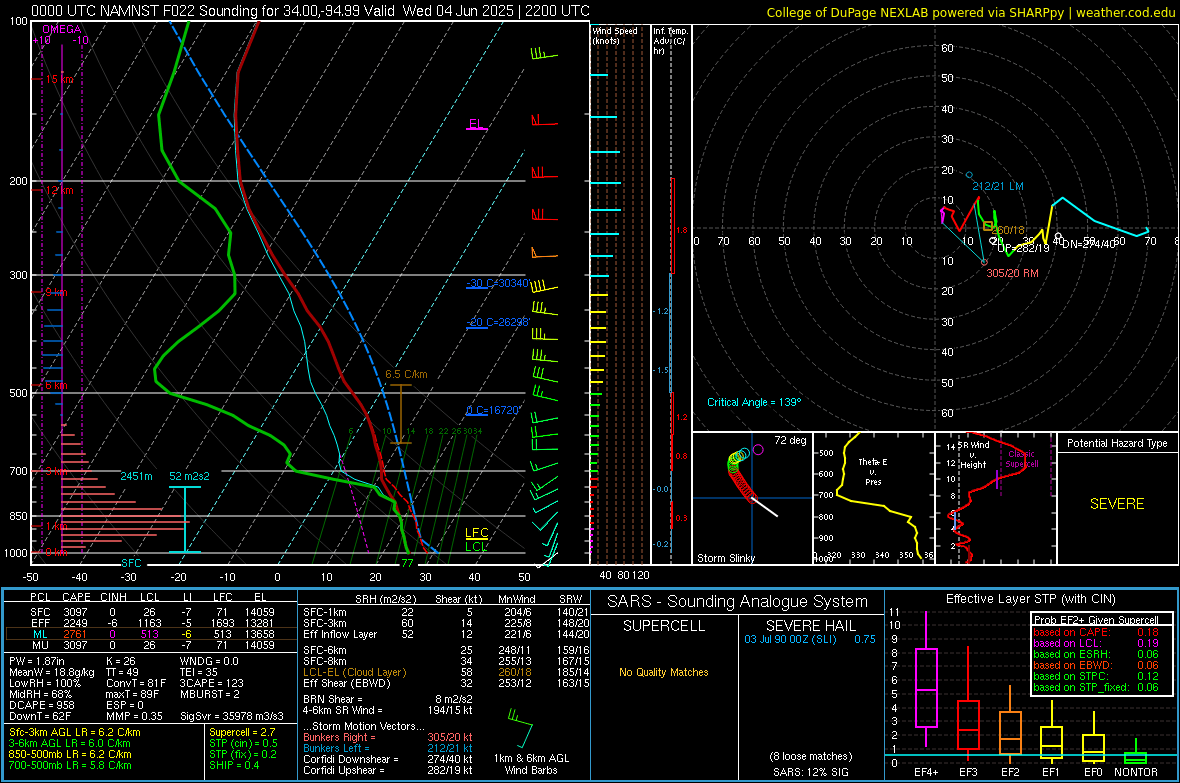
Task: Click the 0 C=16720' freezing level label
Action: pos(493,410)
